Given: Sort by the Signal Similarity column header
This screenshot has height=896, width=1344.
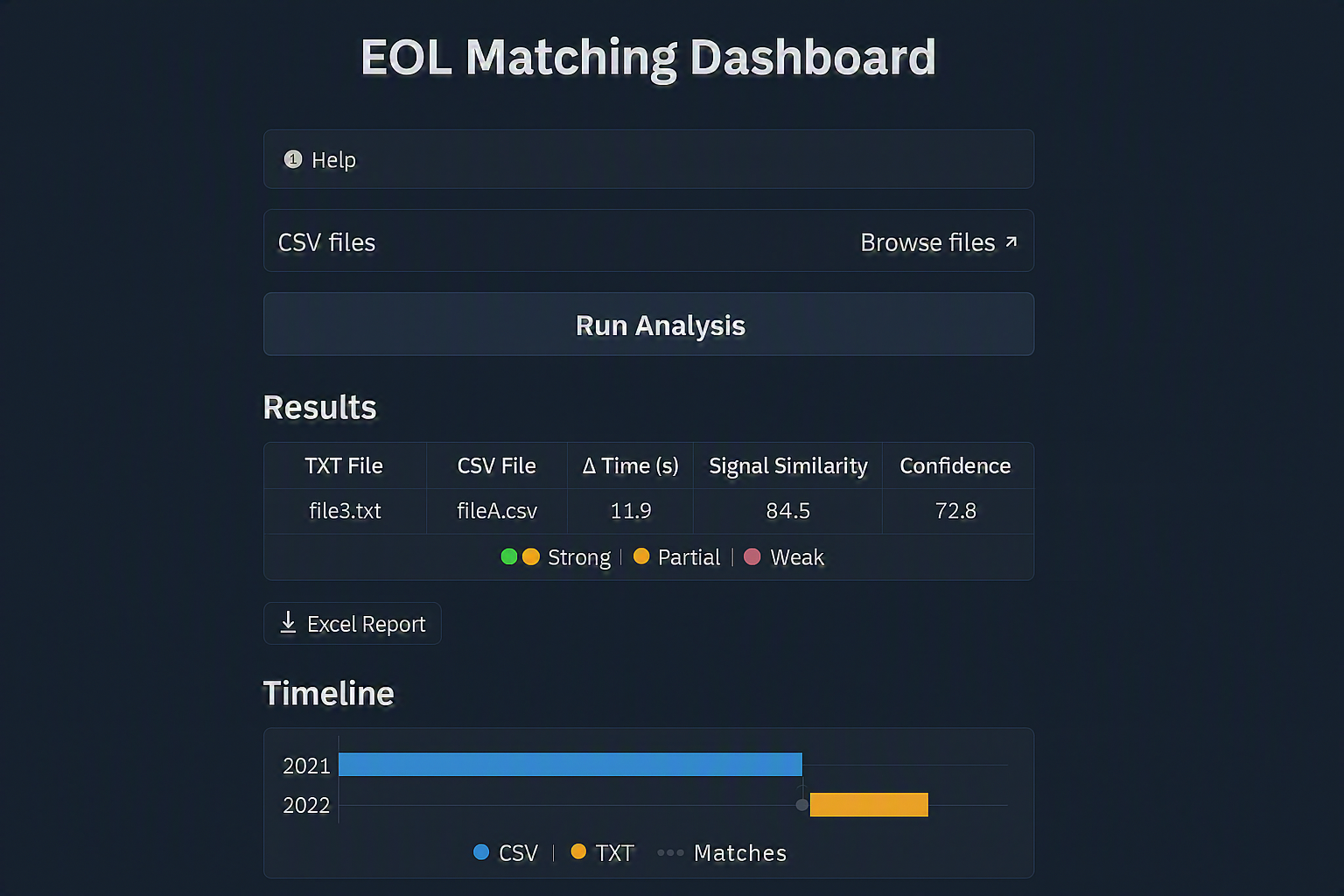Looking at the screenshot, I should click(x=788, y=465).
